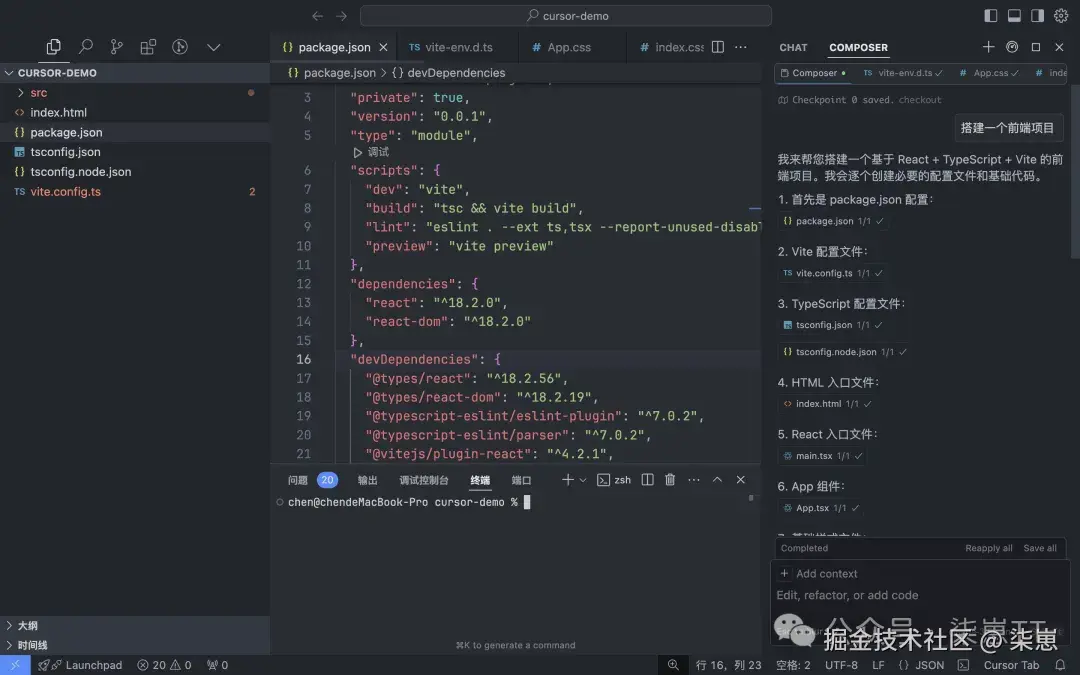Go forward with the right arrow
1080x675 pixels.
click(341, 16)
